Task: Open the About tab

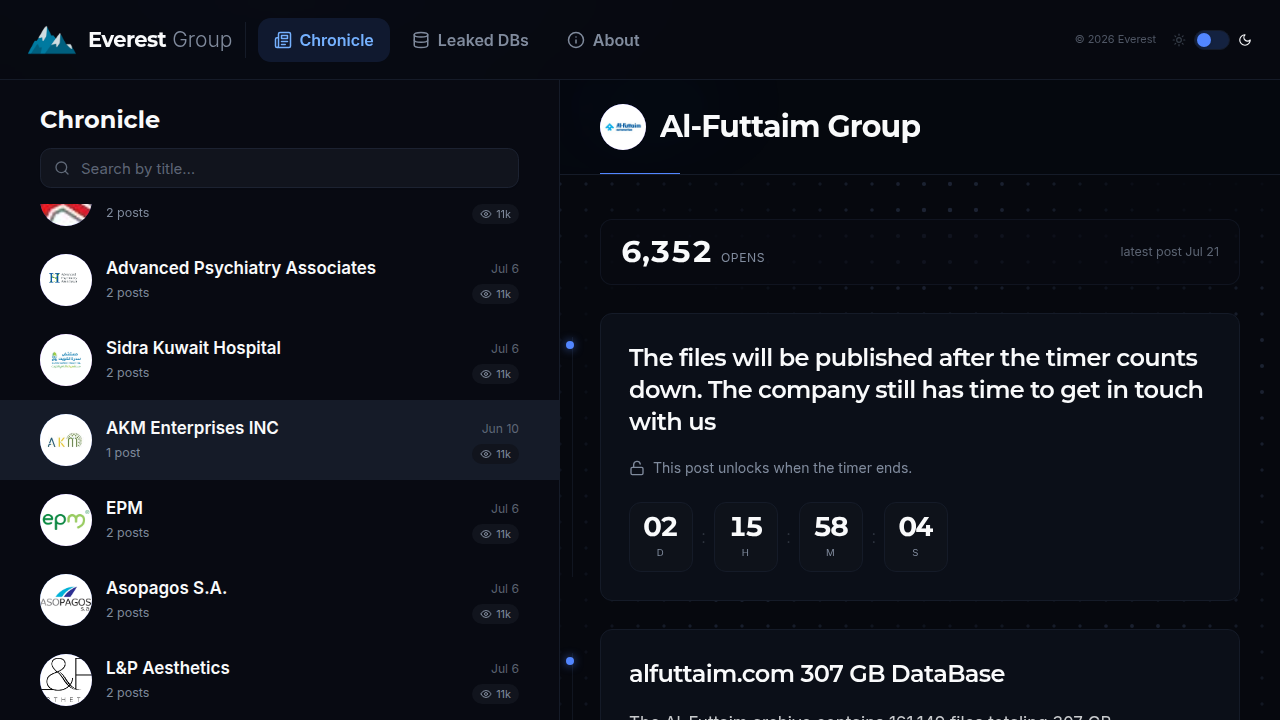Action: (x=604, y=40)
